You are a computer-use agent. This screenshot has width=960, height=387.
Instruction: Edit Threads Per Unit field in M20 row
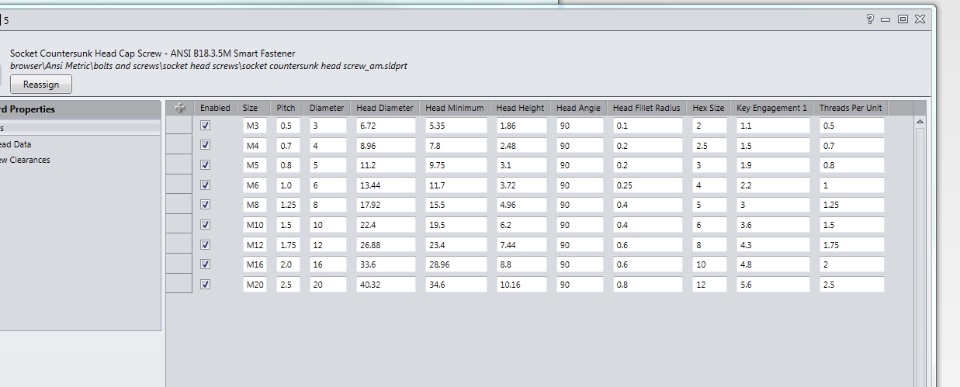coord(852,285)
